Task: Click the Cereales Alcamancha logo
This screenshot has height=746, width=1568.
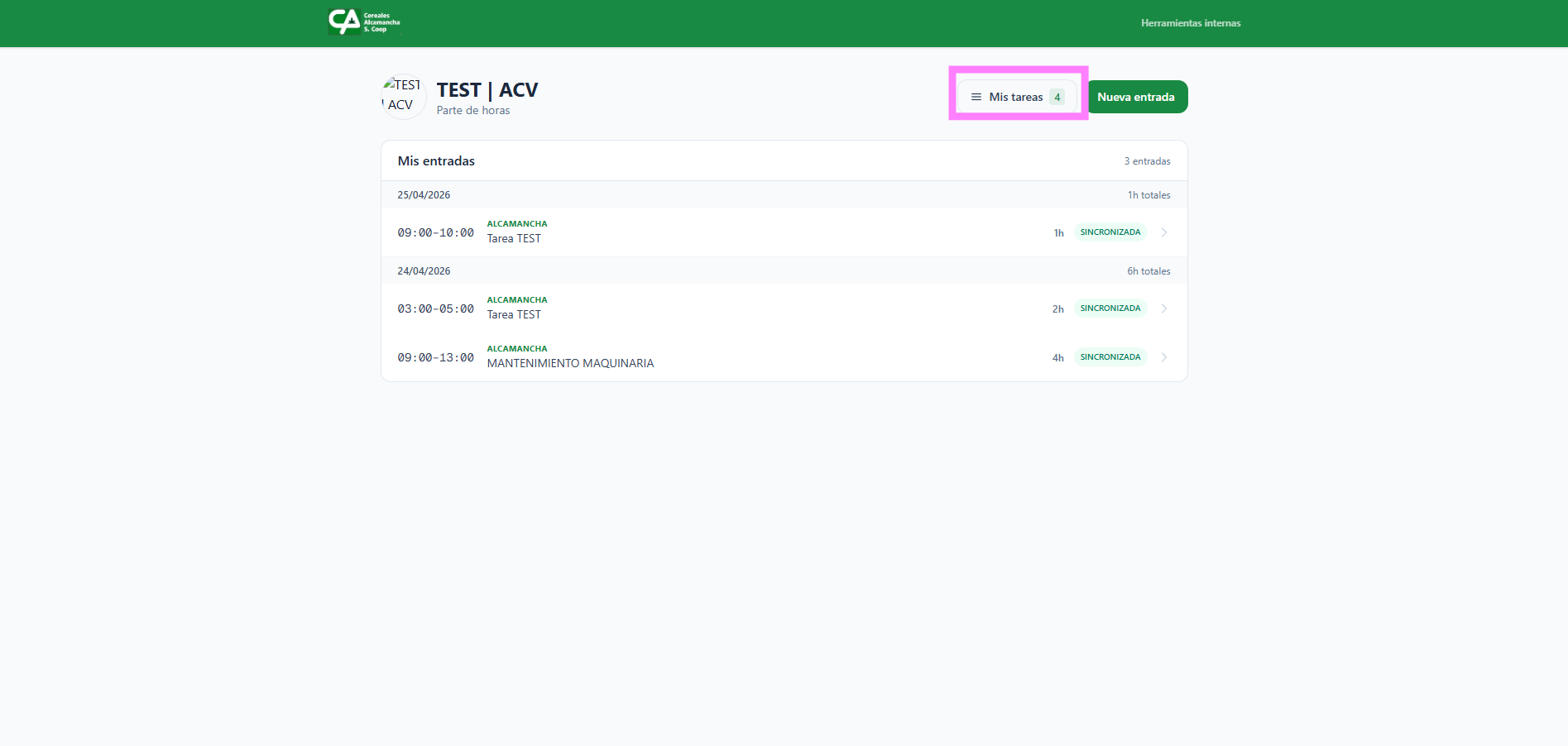Action: pos(364,22)
